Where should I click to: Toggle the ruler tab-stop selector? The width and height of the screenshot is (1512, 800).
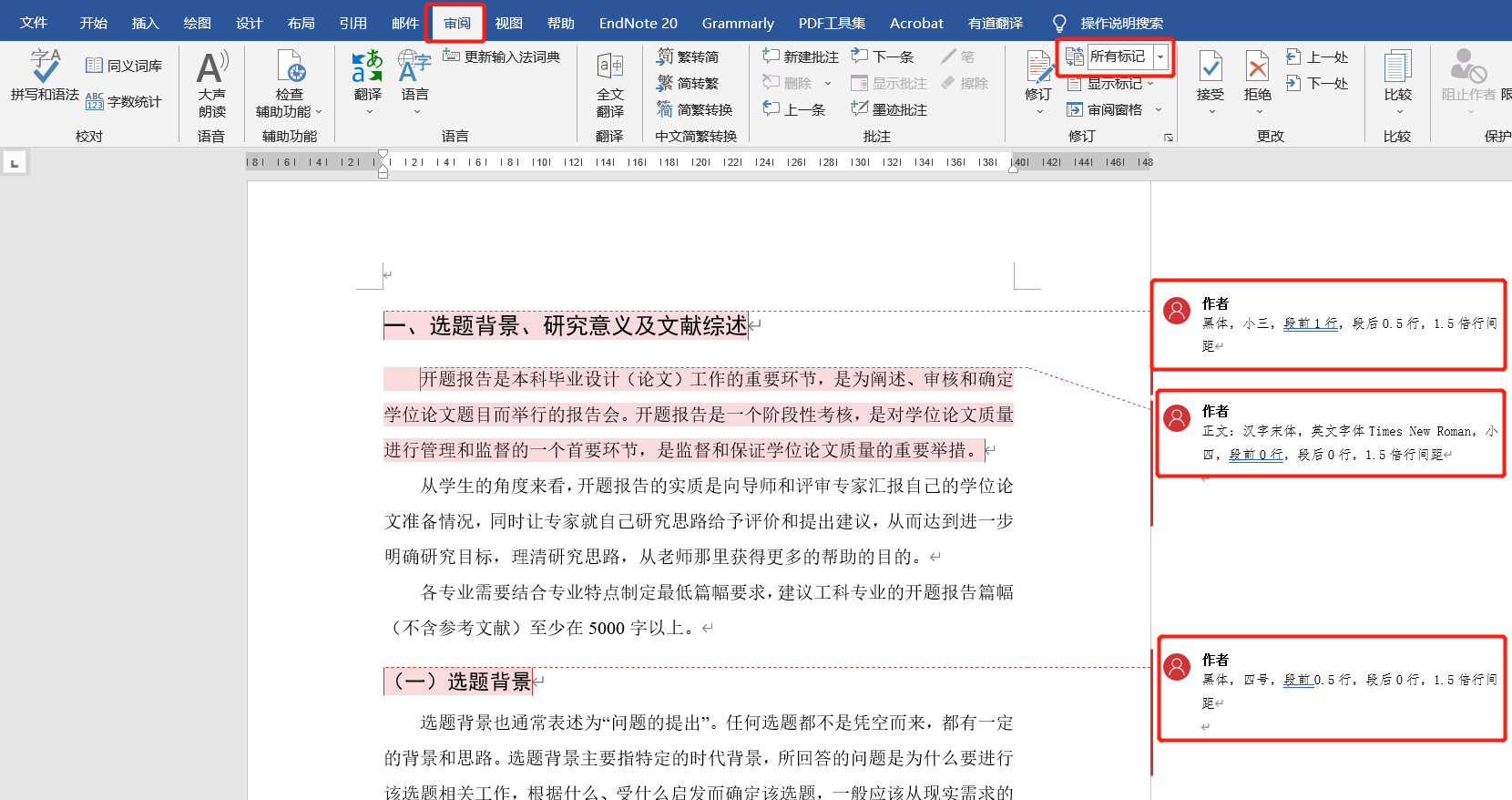point(14,163)
